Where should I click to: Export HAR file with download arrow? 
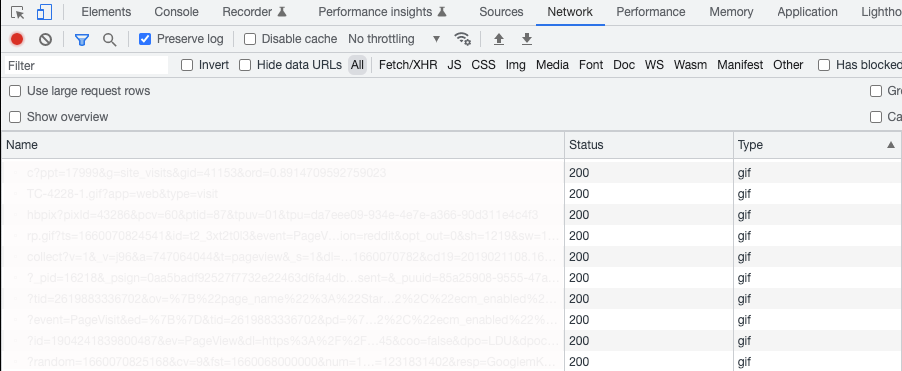[x=526, y=39]
